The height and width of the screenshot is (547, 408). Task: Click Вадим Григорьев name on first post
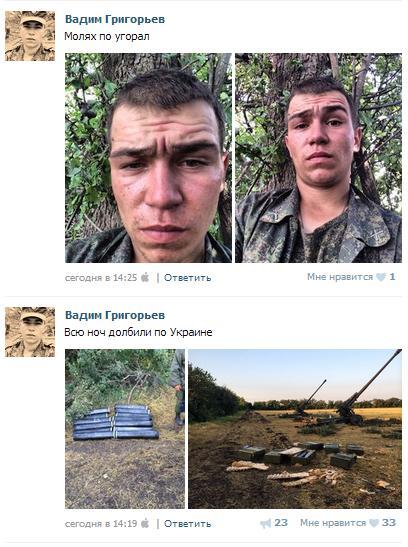[x=115, y=19]
